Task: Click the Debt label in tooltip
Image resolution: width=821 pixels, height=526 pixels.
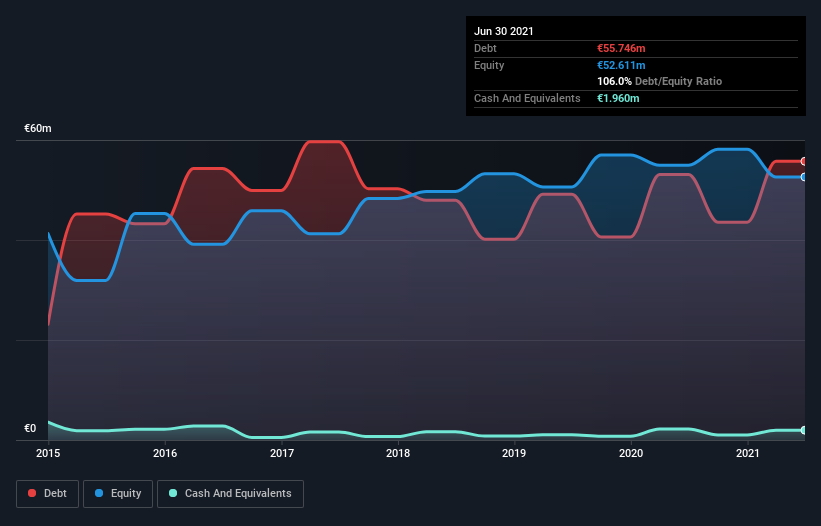Action: click(485, 48)
